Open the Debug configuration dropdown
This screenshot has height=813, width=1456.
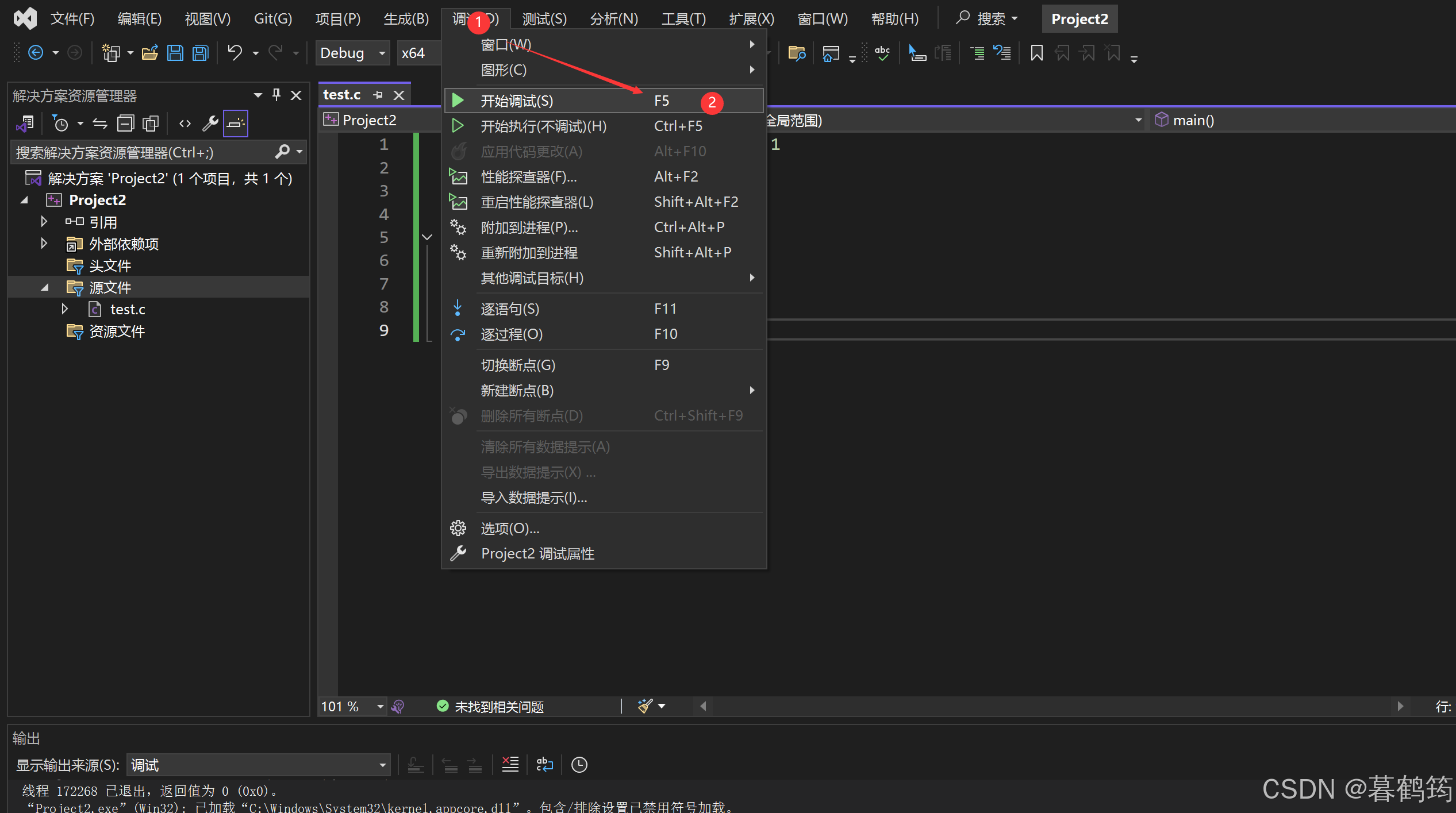click(x=353, y=53)
